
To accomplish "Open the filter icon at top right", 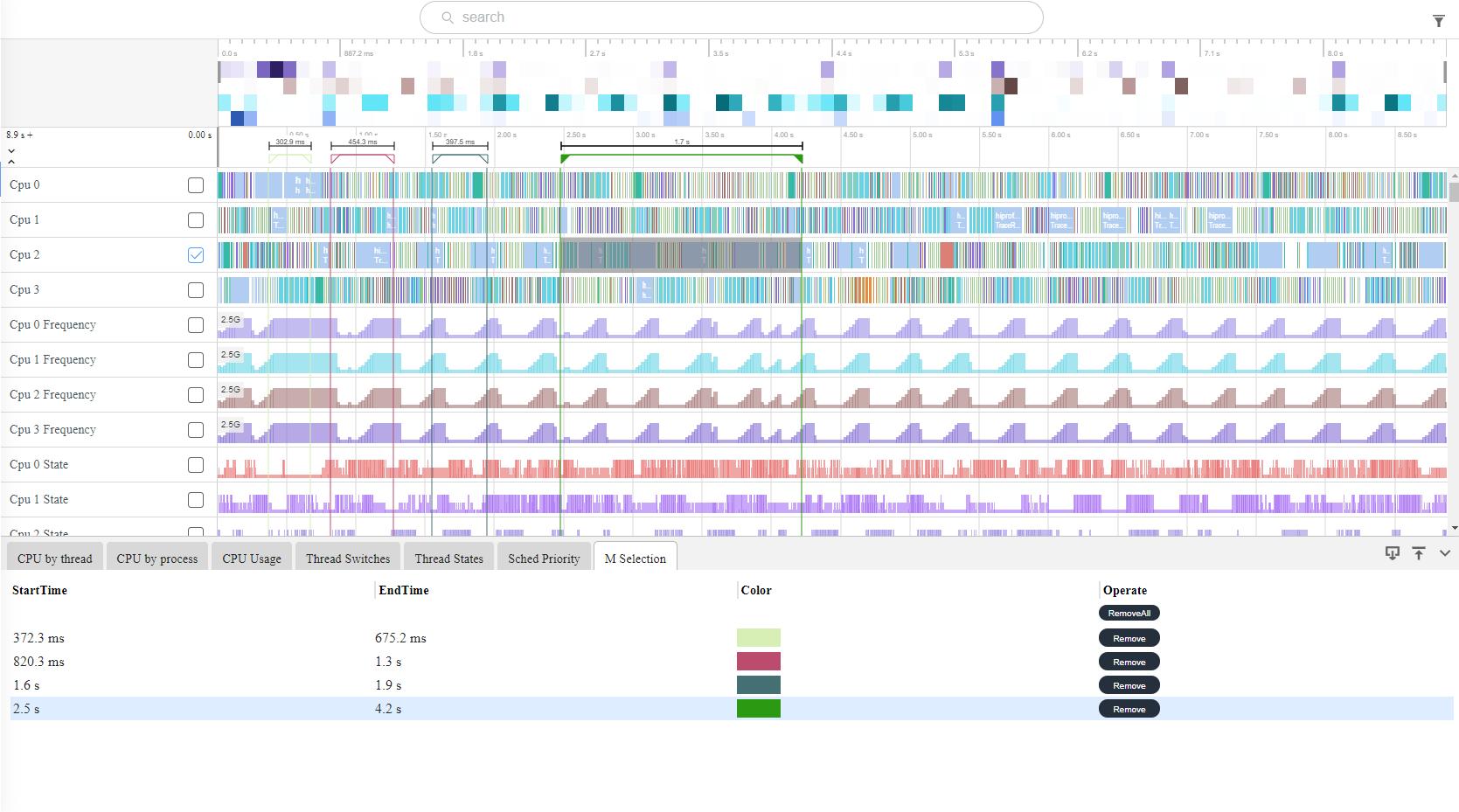I will 1438,21.
